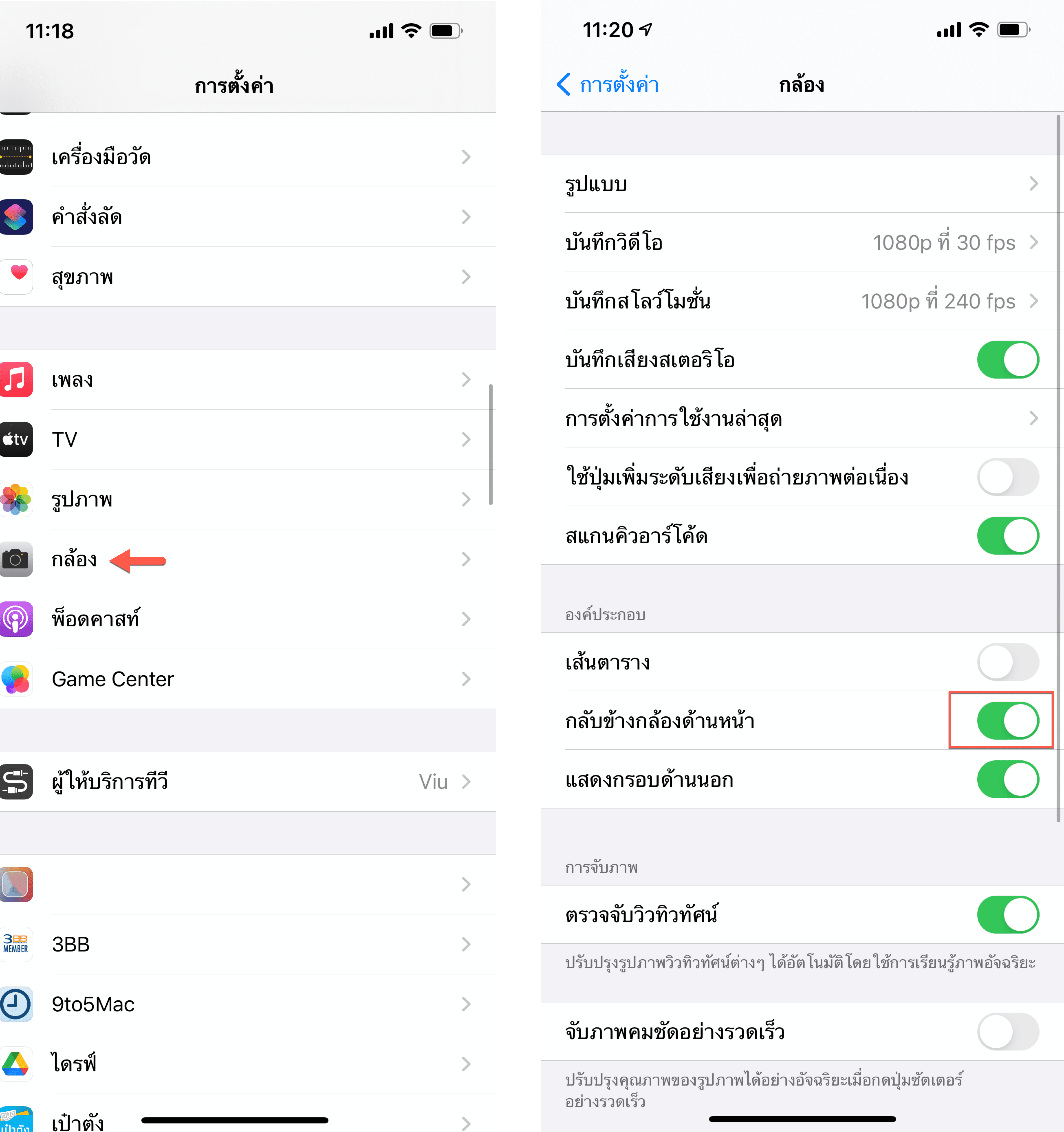Tap the Game Center bubbles icon
The width and height of the screenshot is (1064, 1132).
click(16, 679)
